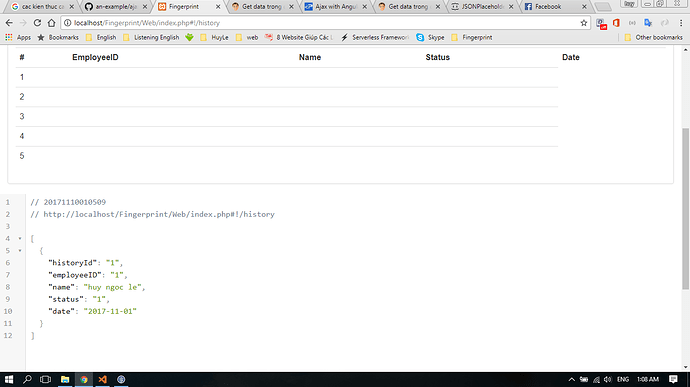Open the Google Translate extension
The height and width of the screenshot is (387, 690).
tap(648, 23)
